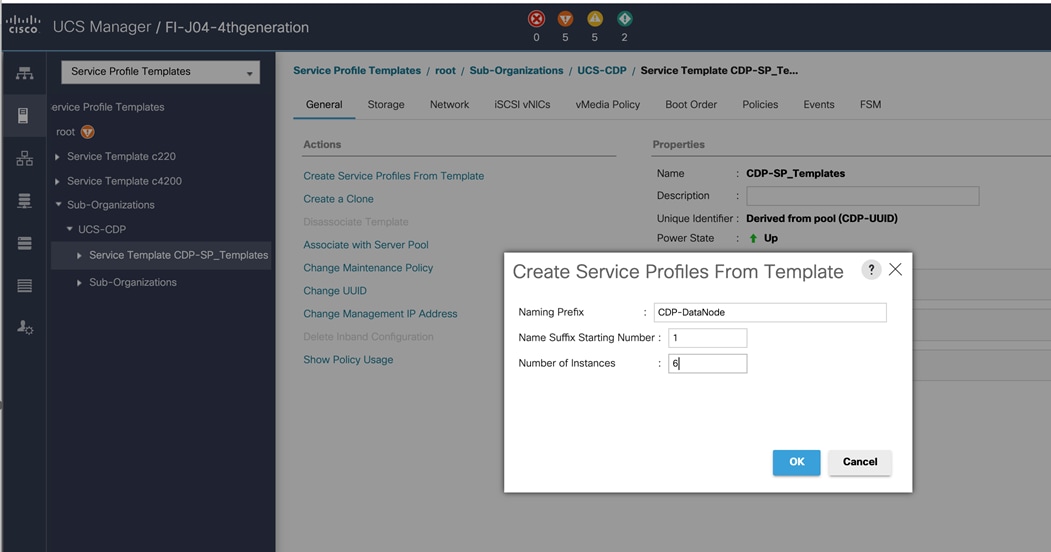This screenshot has height=552, width=1051.
Task: Switch to Network tab
Action: point(449,105)
